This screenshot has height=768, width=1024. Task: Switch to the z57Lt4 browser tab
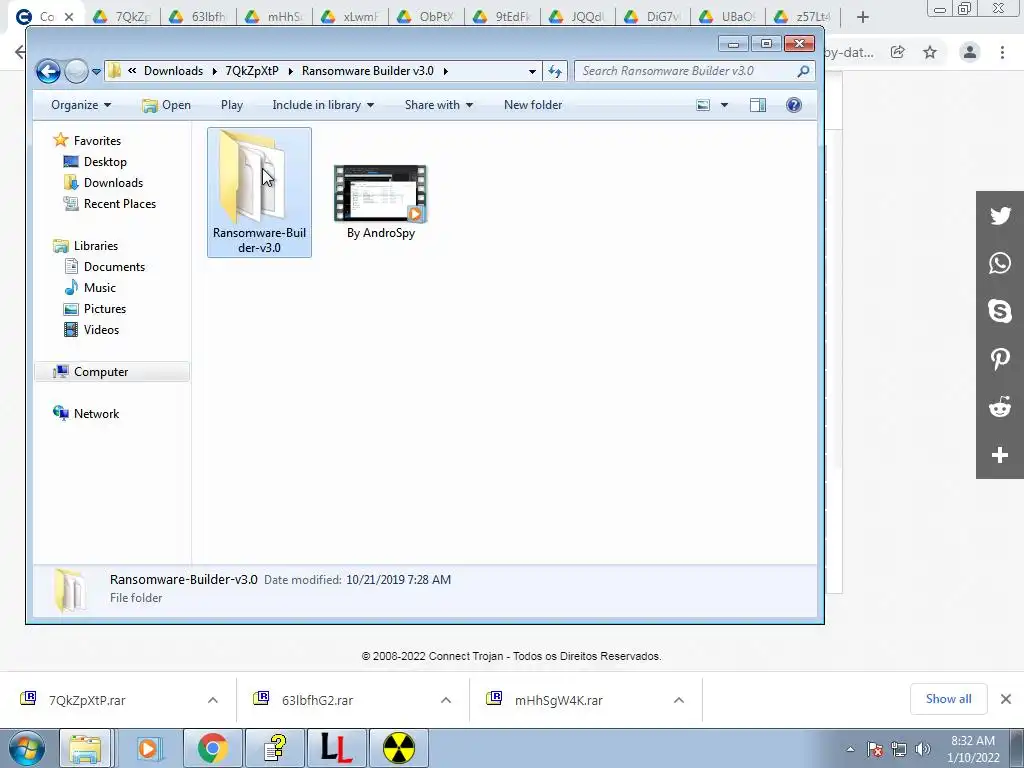(803, 16)
